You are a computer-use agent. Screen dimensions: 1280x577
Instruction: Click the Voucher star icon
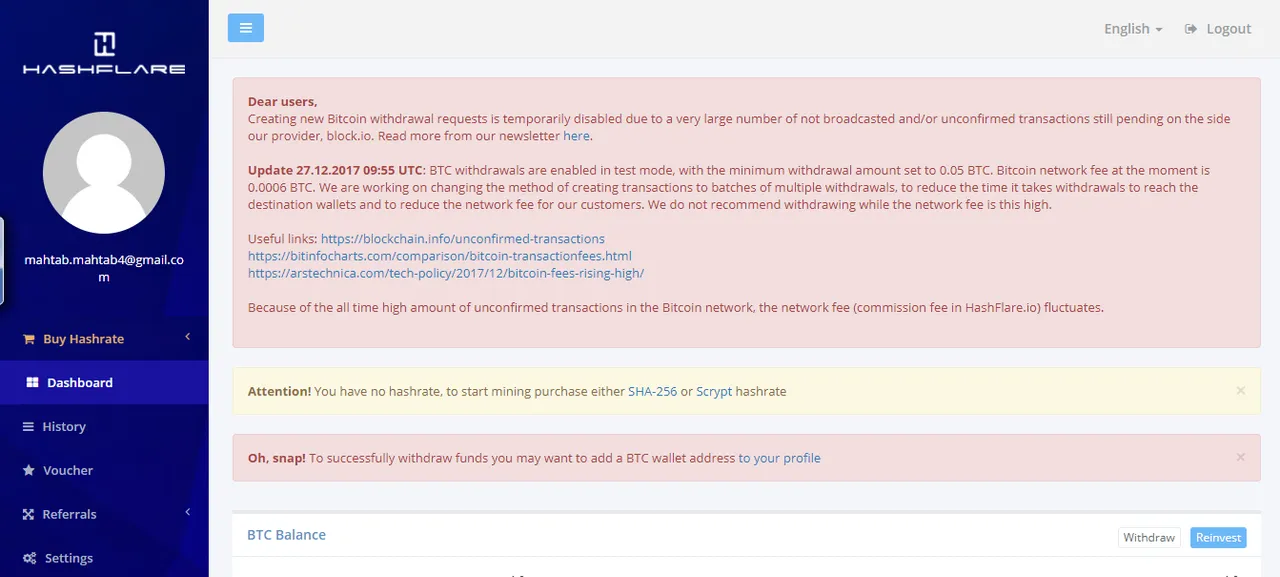[29, 471]
